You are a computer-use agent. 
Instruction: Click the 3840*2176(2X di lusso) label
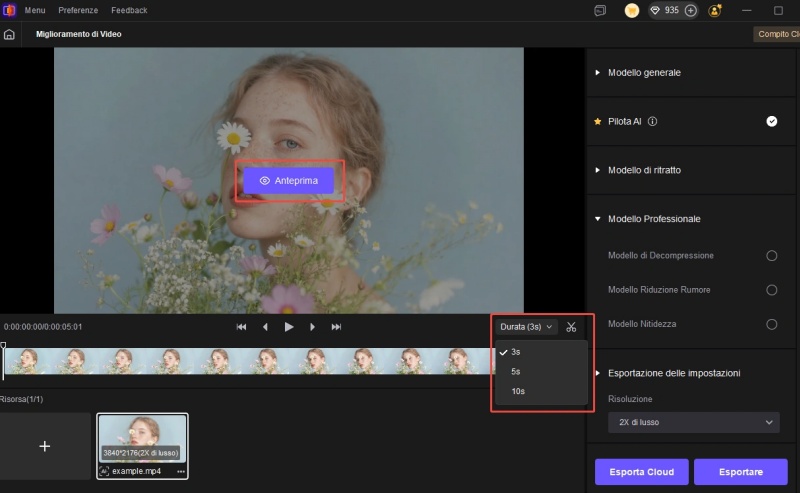click(141, 453)
